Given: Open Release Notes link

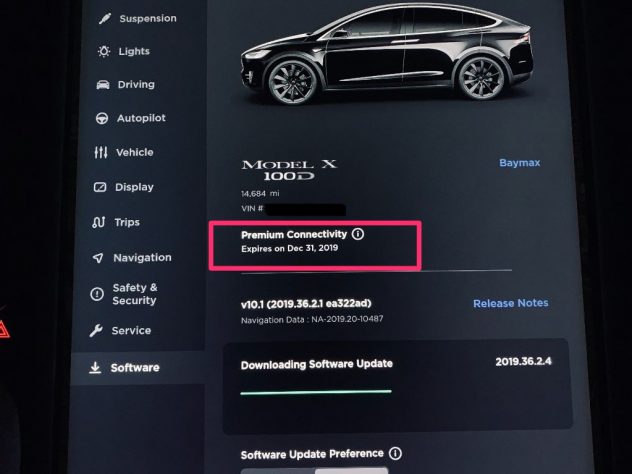Looking at the screenshot, I should [x=511, y=303].
